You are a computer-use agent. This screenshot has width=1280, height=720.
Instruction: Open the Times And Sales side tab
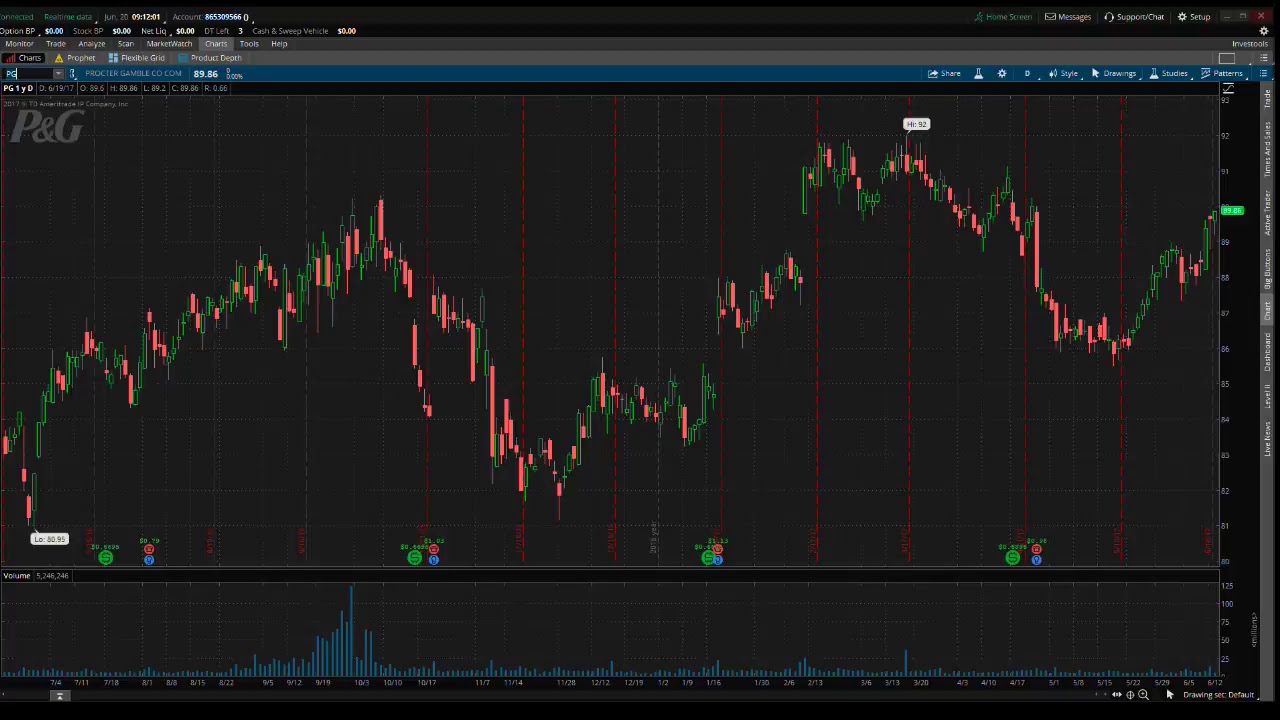click(x=1268, y=148)
